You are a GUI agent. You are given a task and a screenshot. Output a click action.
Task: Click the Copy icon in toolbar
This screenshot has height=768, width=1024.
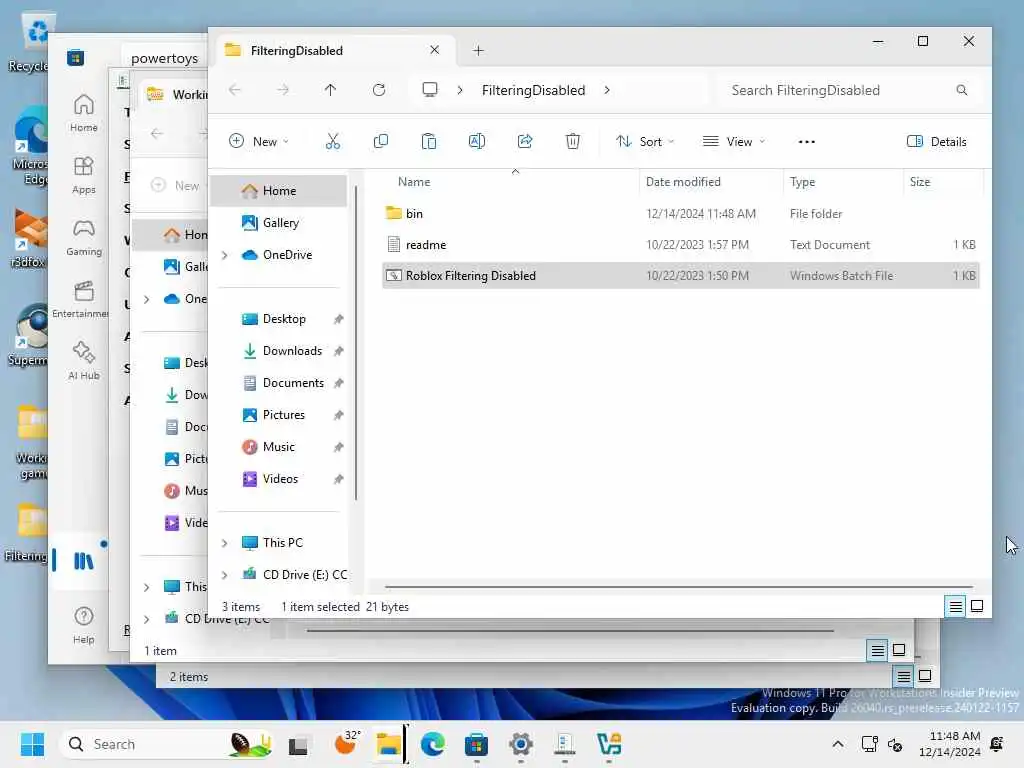coord(381,141)
